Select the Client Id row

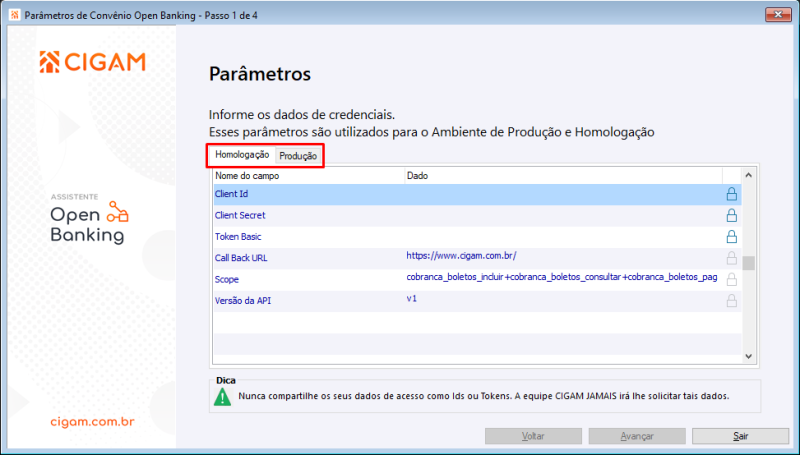[477, 194]
